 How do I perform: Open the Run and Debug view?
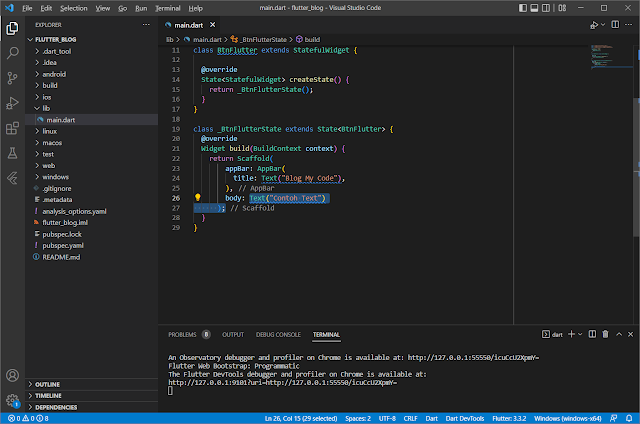pos(13,102)
